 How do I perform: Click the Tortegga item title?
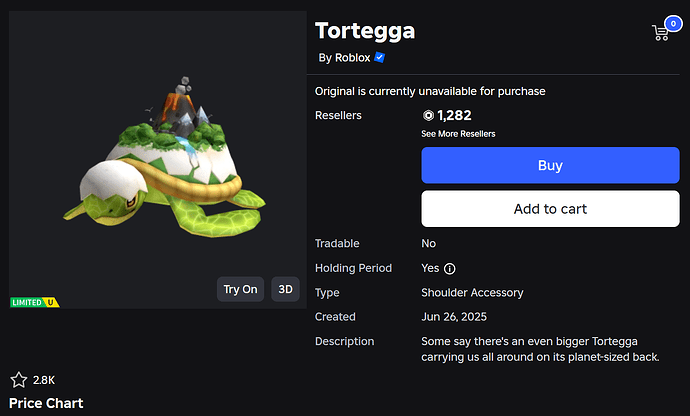tap(364, 30)
